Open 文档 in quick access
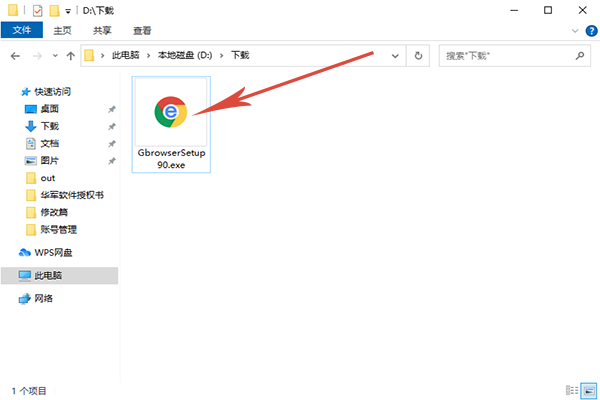This screenshot has height=400, width=600. [49, 144]
